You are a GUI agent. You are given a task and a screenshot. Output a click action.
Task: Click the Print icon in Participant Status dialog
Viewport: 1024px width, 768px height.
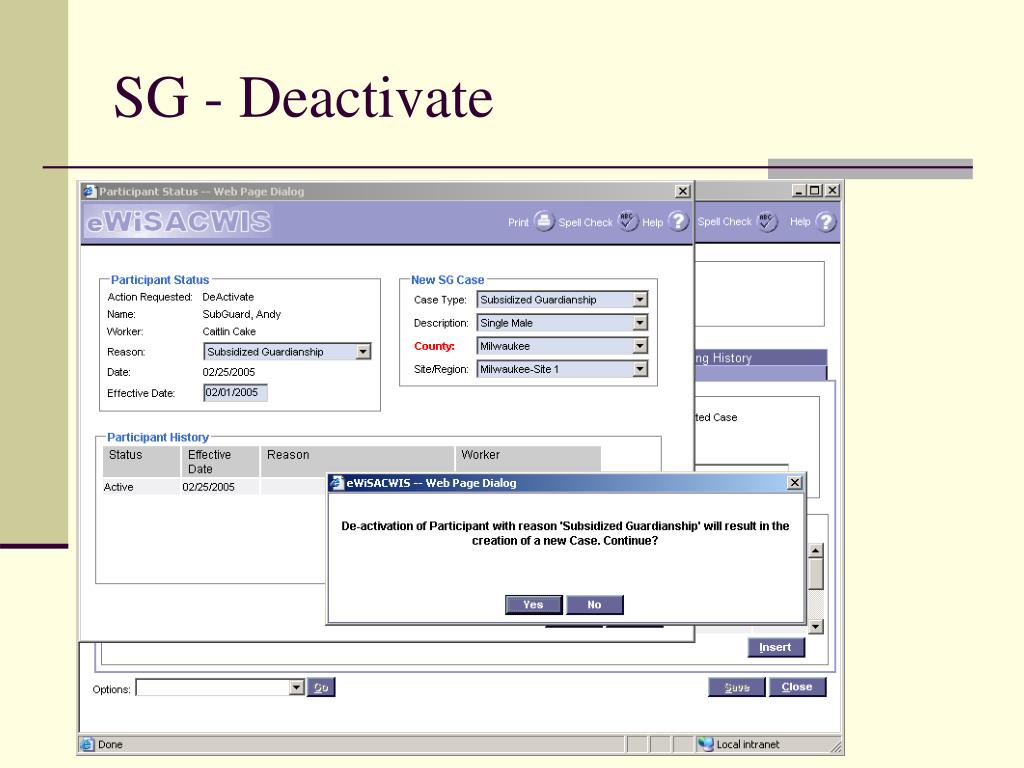[544, 221]
